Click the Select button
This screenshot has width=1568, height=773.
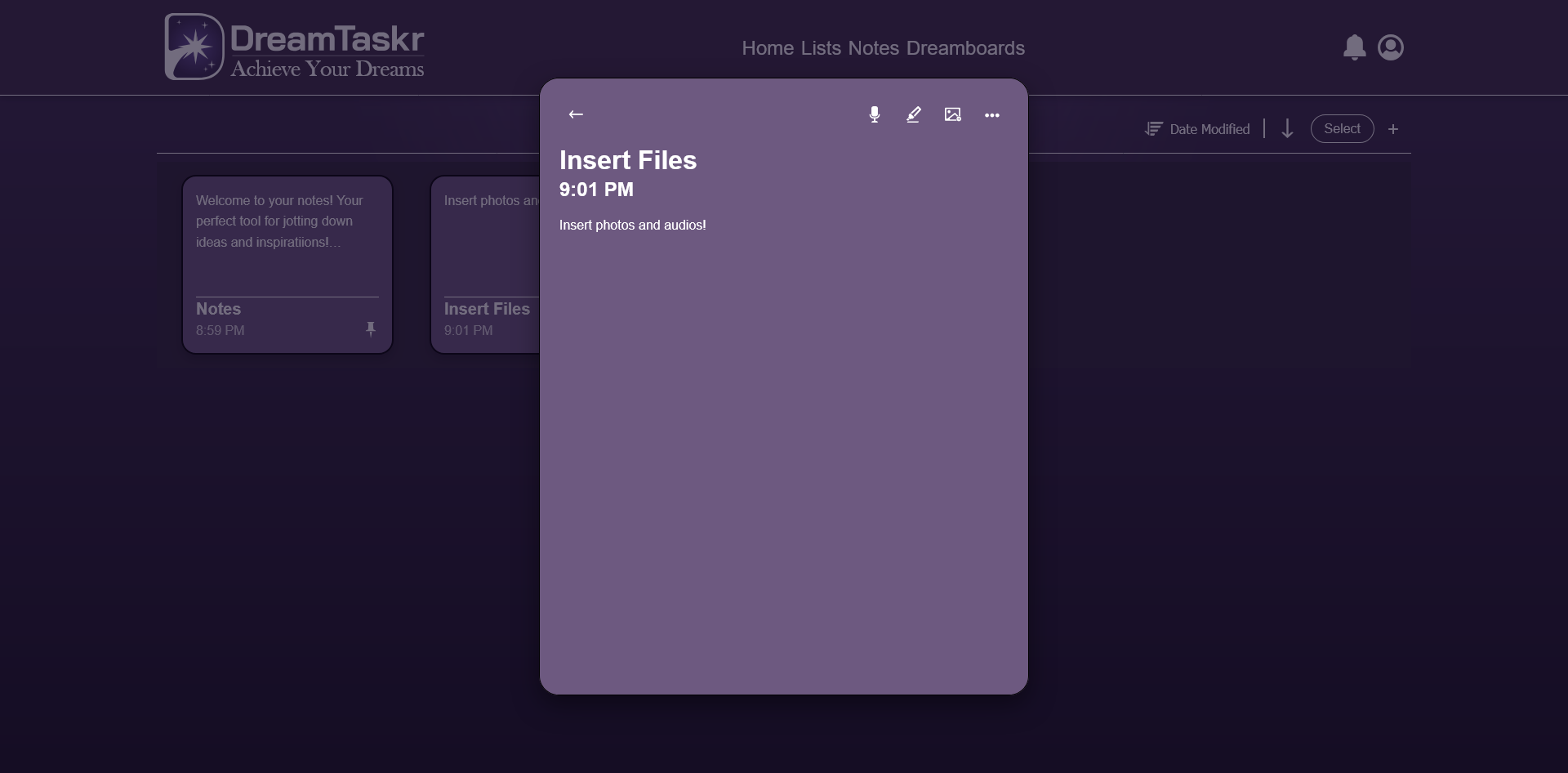point(1342,129)
